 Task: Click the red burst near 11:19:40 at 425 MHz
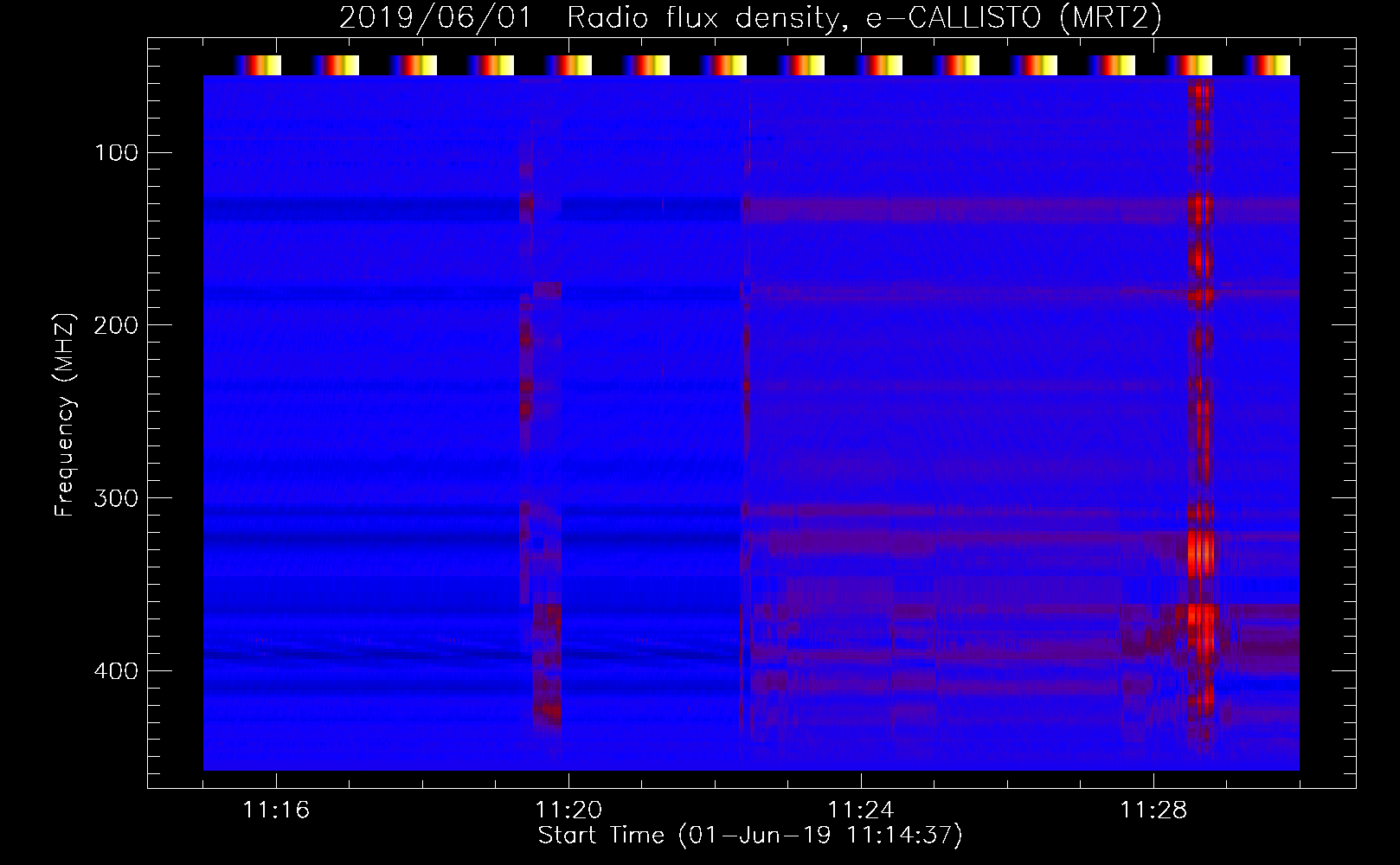[x=549, y=713]
